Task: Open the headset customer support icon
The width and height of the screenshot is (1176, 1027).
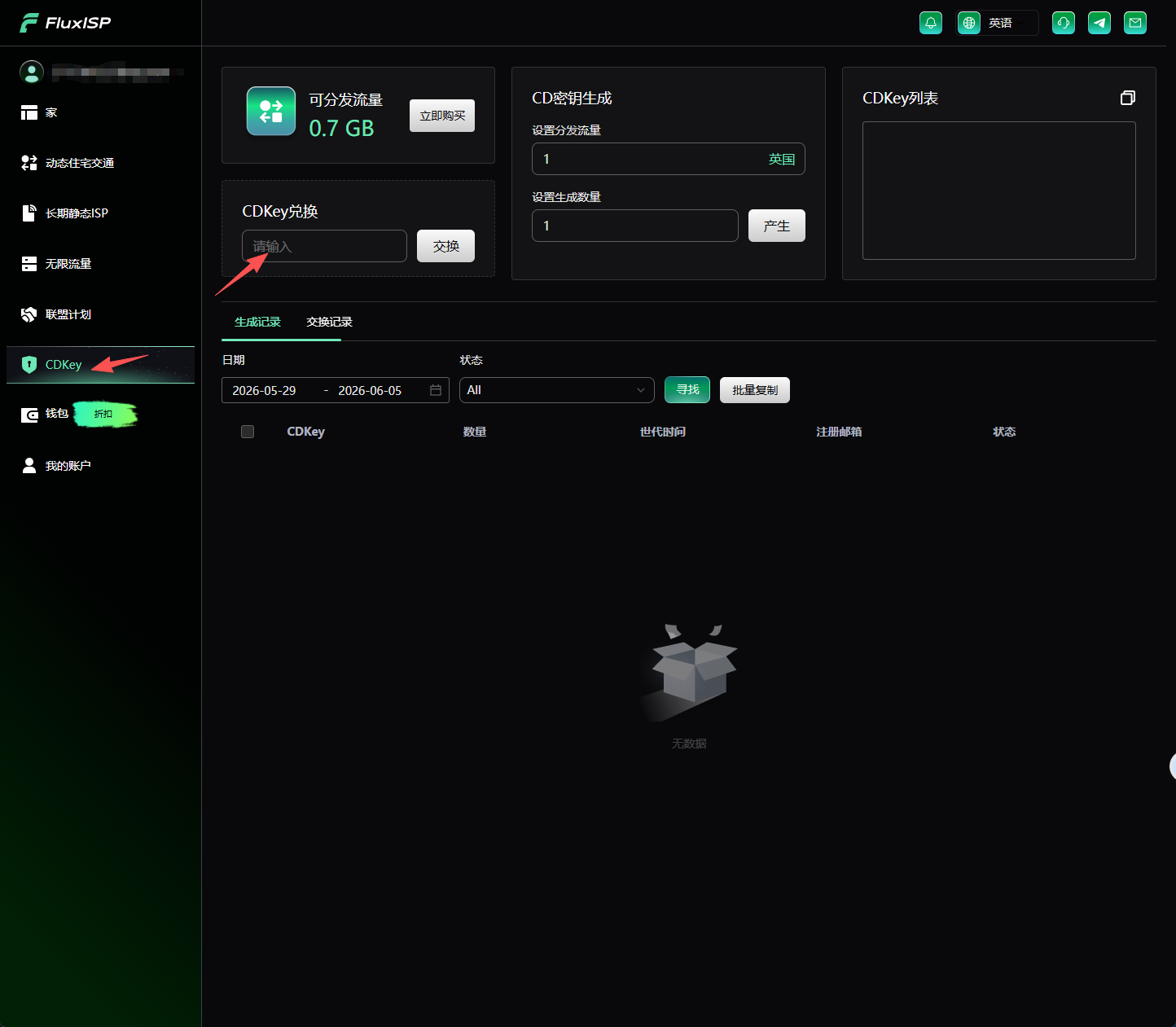Action: coord(1064,23)
